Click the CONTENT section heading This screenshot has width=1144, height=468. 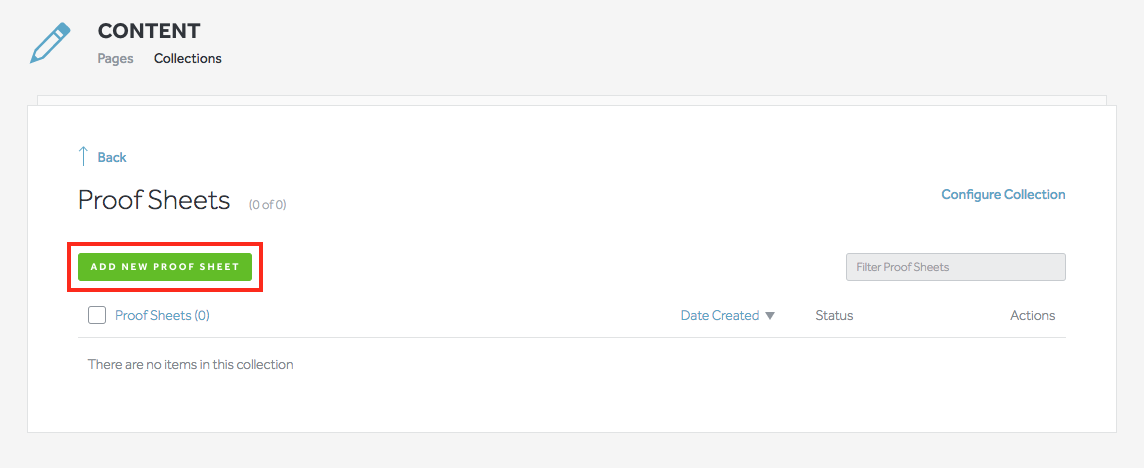[x=149, y=31]
